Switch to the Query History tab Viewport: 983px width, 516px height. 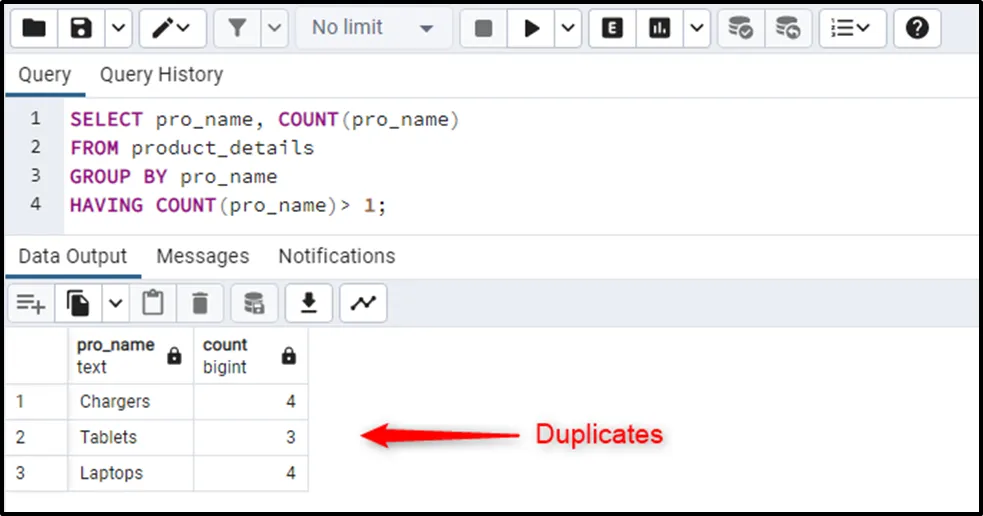[161, 75]
